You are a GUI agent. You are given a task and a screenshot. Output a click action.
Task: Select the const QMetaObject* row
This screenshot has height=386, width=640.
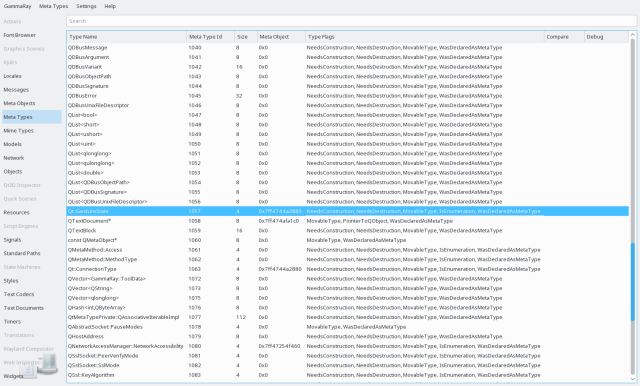coord(347,240)
